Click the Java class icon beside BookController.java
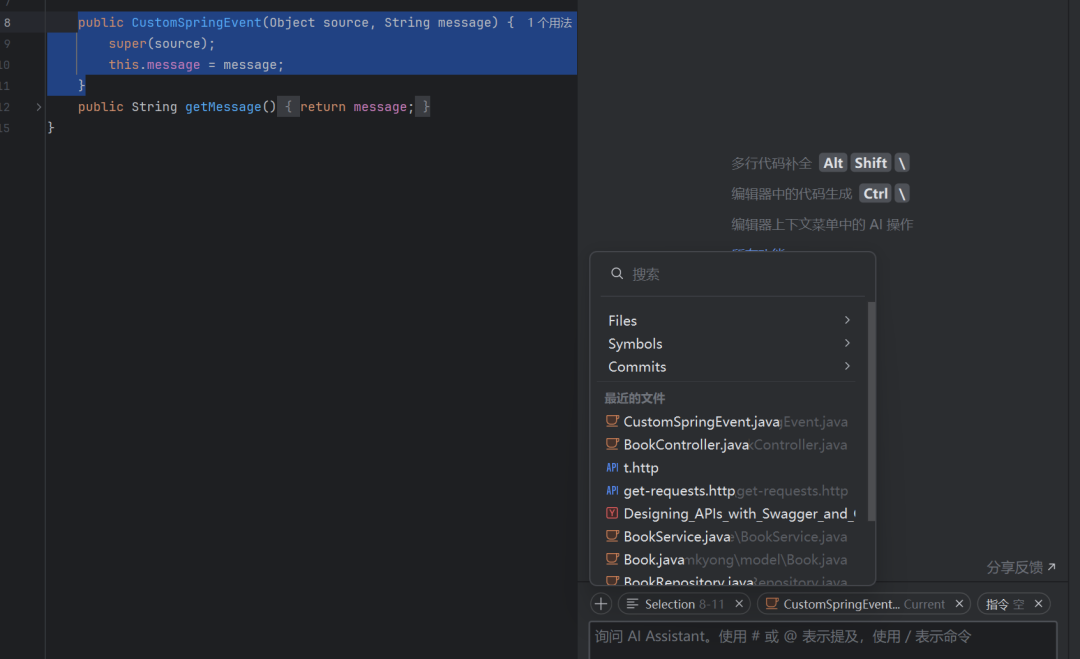The width and height of the screenshot is (1080, 659). 612,444
